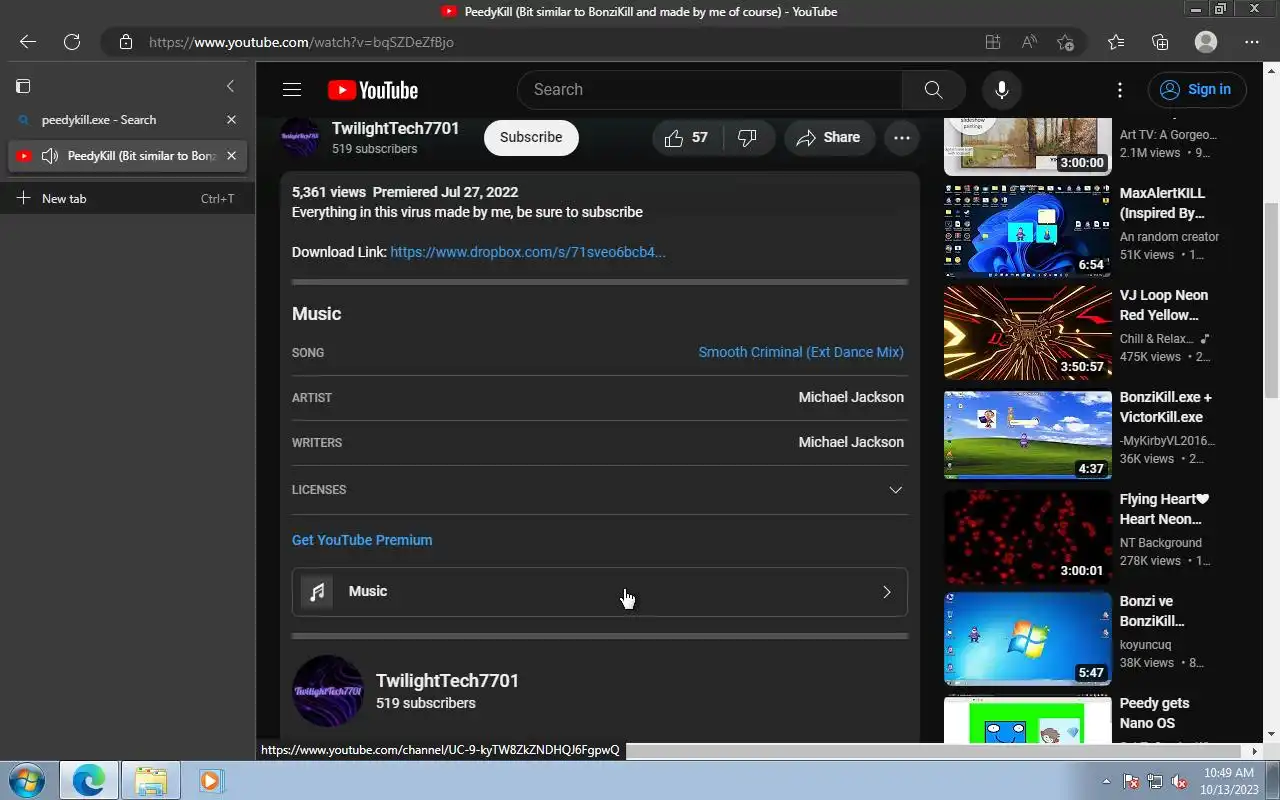The image size is (1280, 800).
Task: Open Action Center flag tray icon
Action: [1131, 781]
